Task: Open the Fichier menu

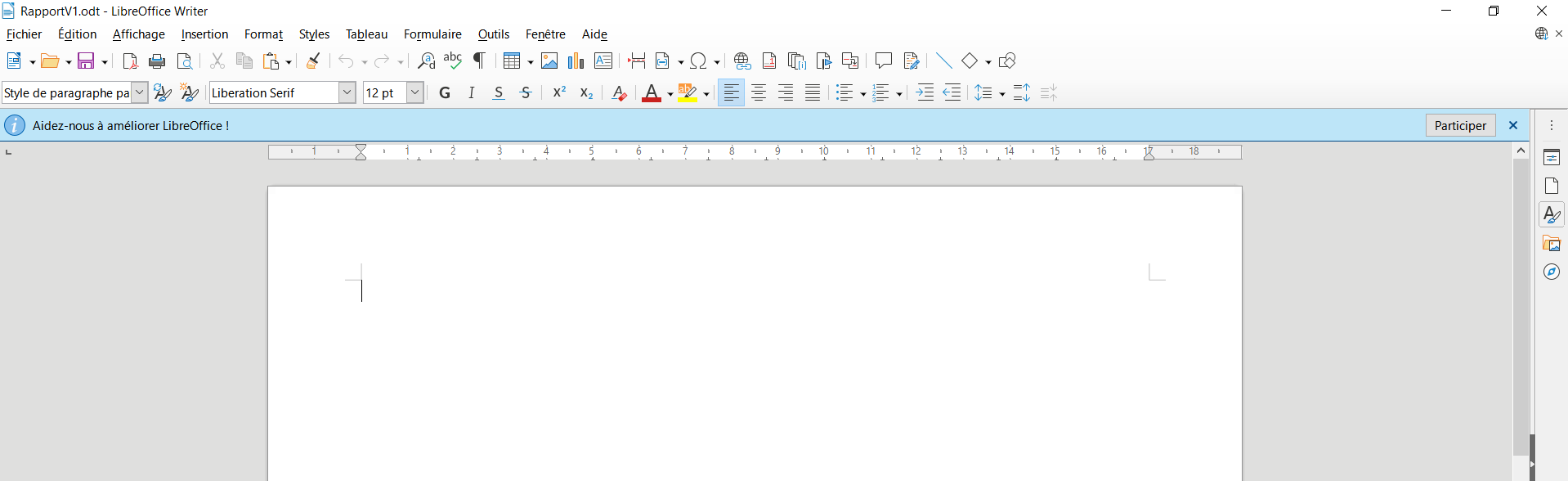Action: tap(24, 34)
